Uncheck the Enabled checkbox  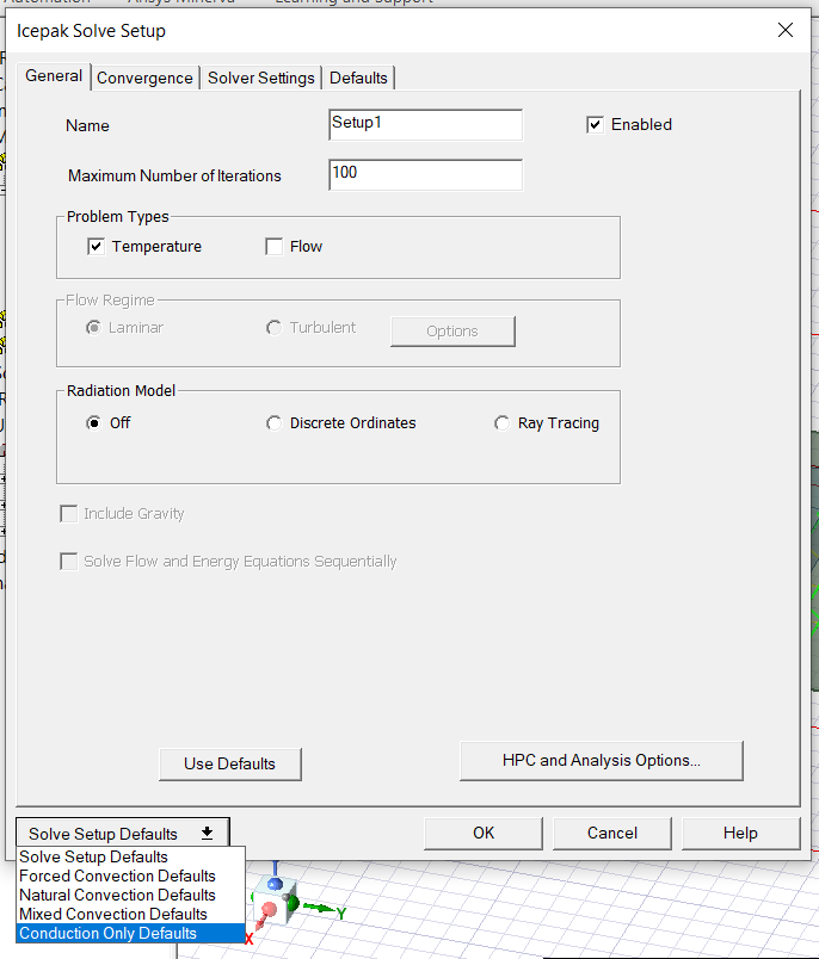(x=595, y=125)
